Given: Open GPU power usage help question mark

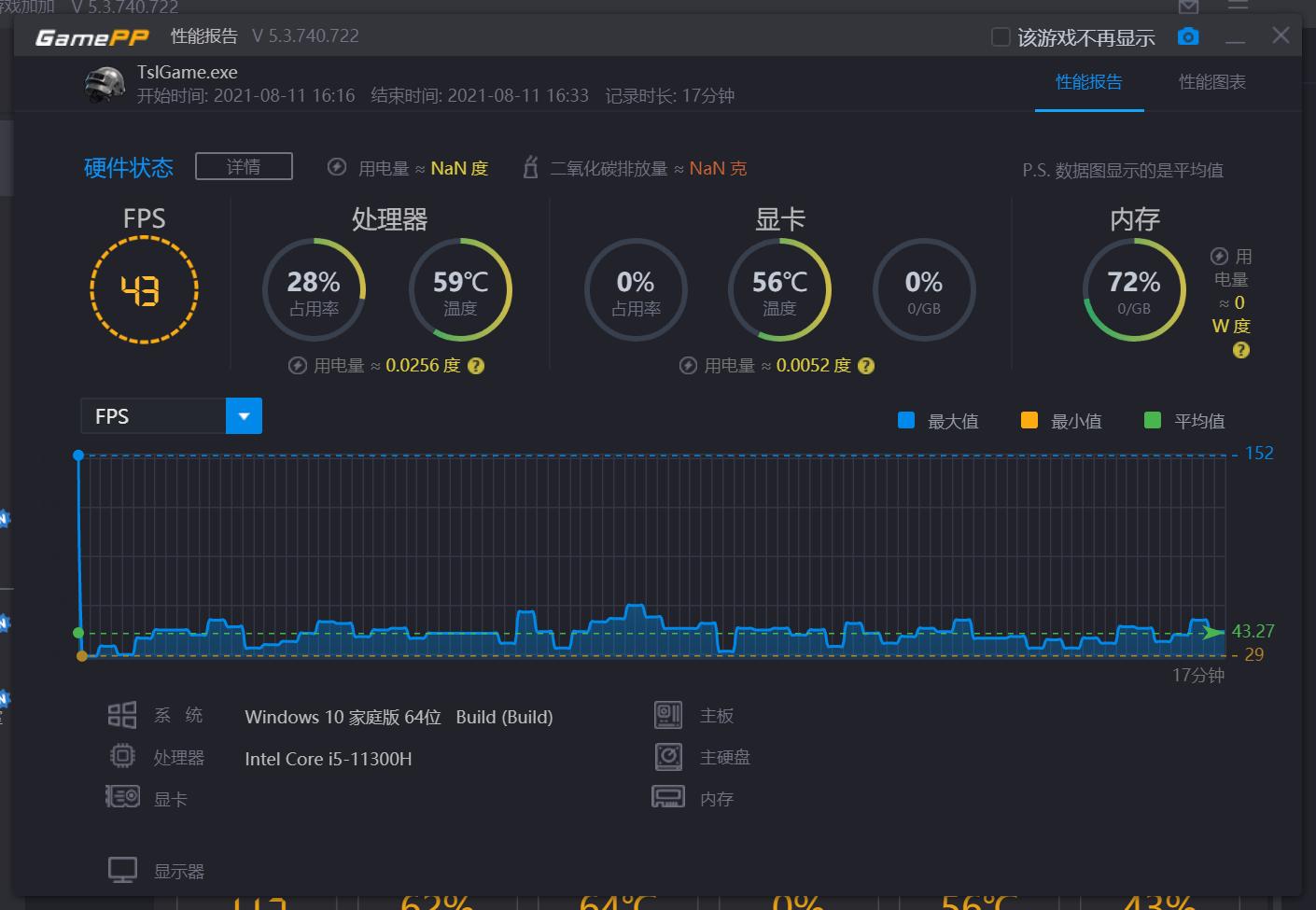Looking at the screenshot, I should [x=866, y=366].
